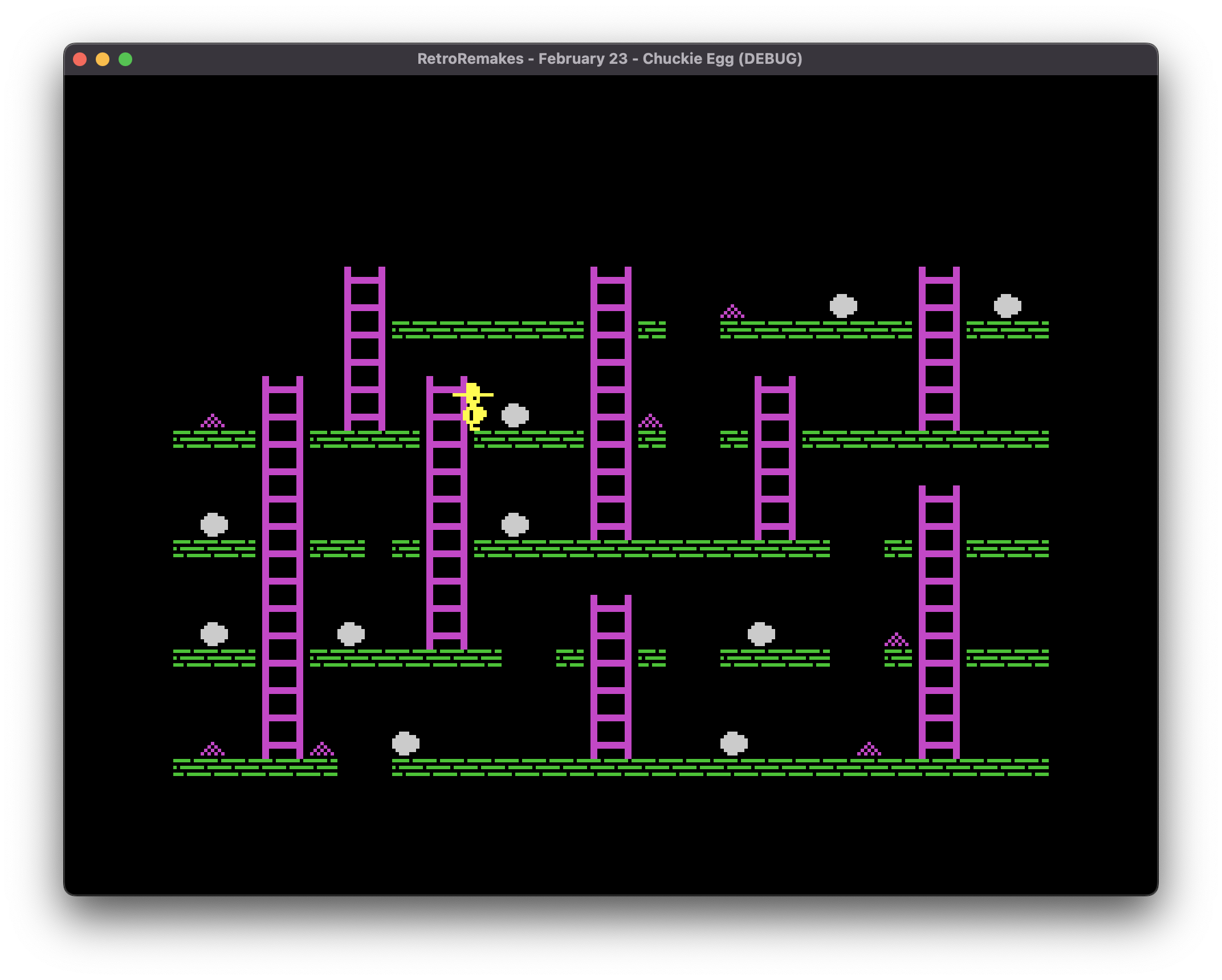Click the fourth-level seed pile left of the right ladder
This screenshot has height=980, width=1222.
tap(897, 639)
